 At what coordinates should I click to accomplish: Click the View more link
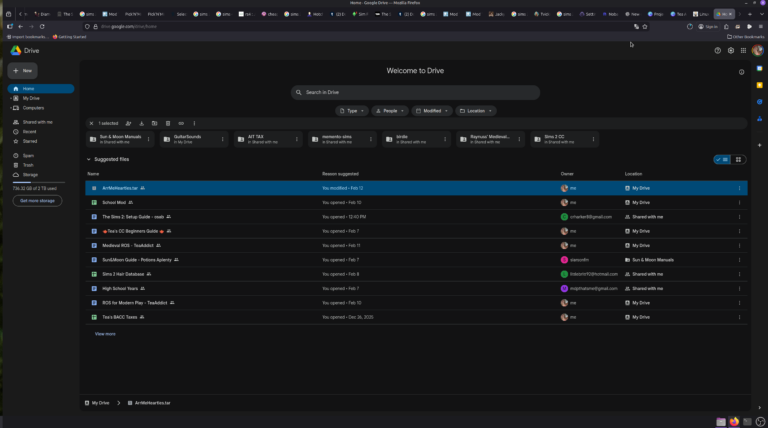click(x=105, y=333)
